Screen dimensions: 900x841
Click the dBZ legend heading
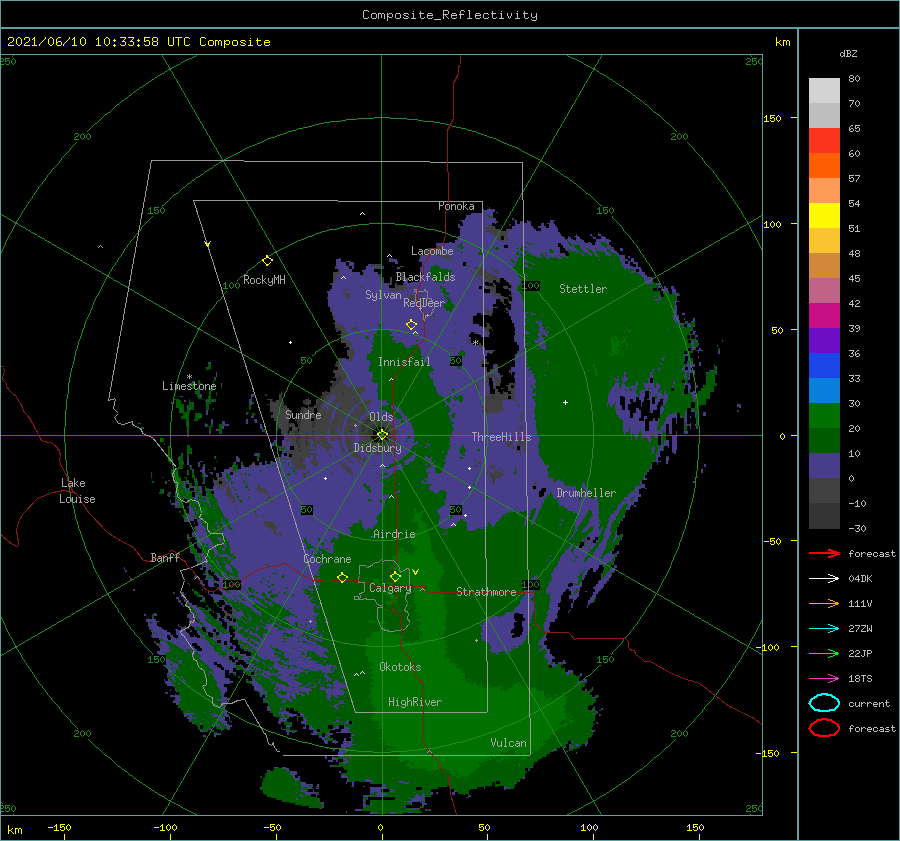(848, 54)
